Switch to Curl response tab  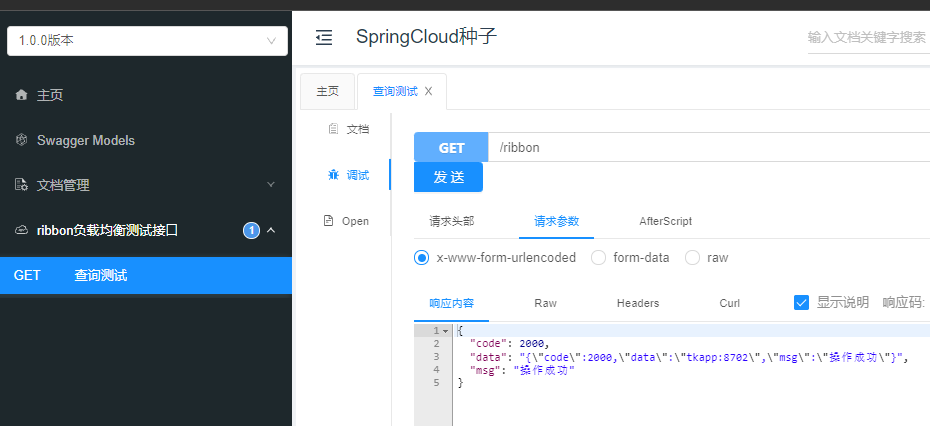coord(730,303)
